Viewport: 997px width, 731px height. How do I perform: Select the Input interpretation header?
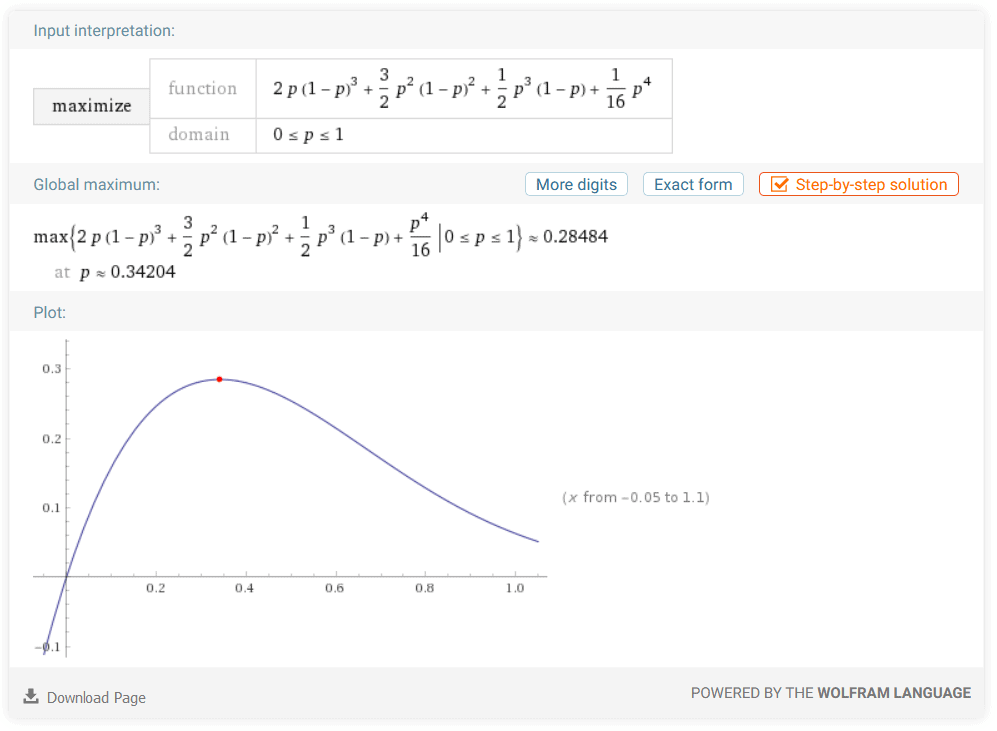point(104,31)
